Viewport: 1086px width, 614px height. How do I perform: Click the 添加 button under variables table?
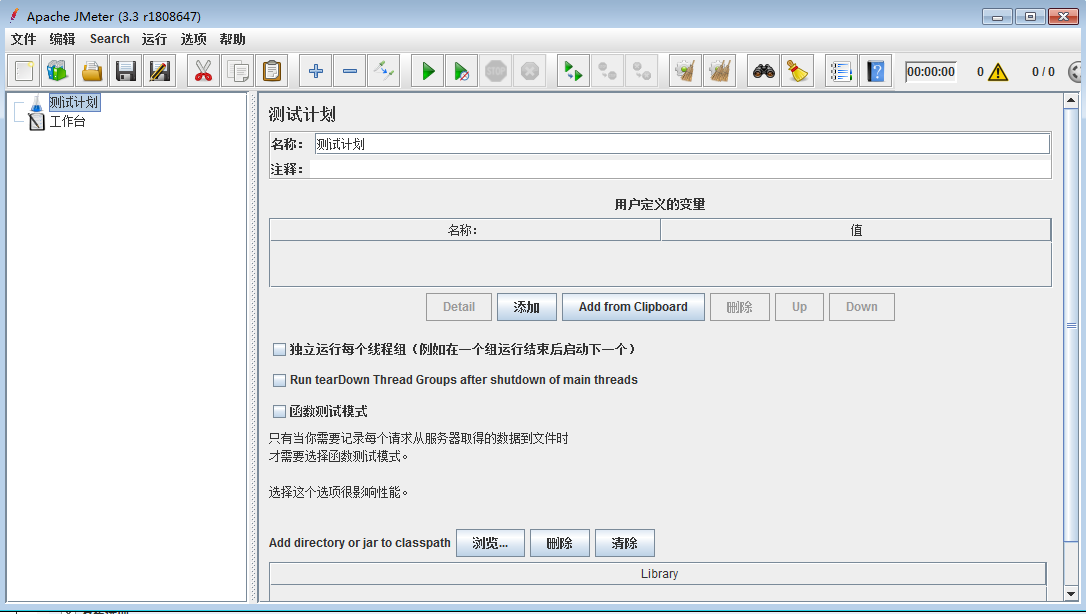[526, 307]
